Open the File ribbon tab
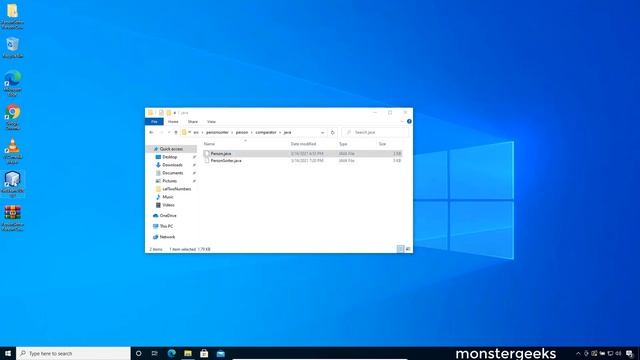This screenshot has height=360, width=640. (x=154, y=122)
